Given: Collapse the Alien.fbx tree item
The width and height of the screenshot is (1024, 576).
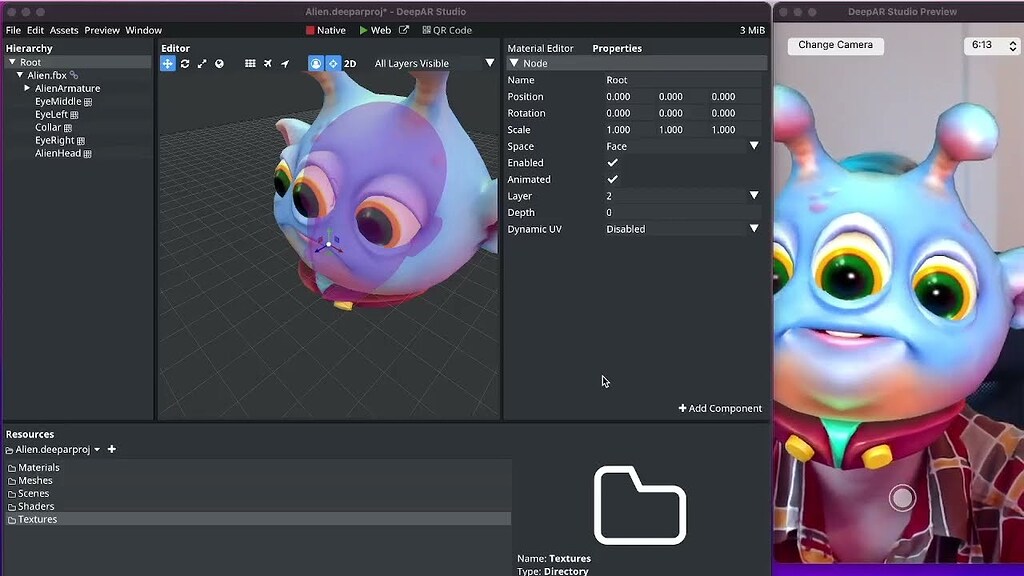Looking at the screenshot, I should [20, 74].
